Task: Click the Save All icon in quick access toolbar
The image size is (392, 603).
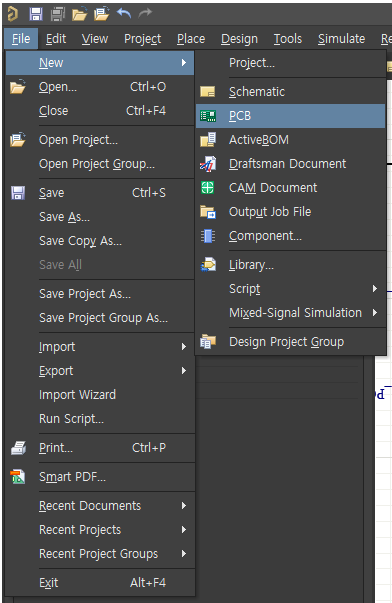Action: (x=58, y=14)
